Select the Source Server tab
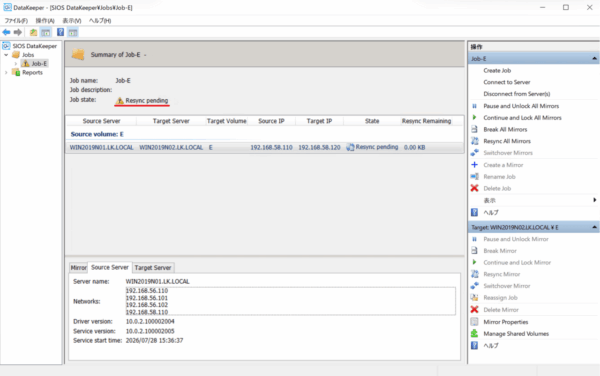The width and height of the screenshot is (600, 376). point(110,267)
